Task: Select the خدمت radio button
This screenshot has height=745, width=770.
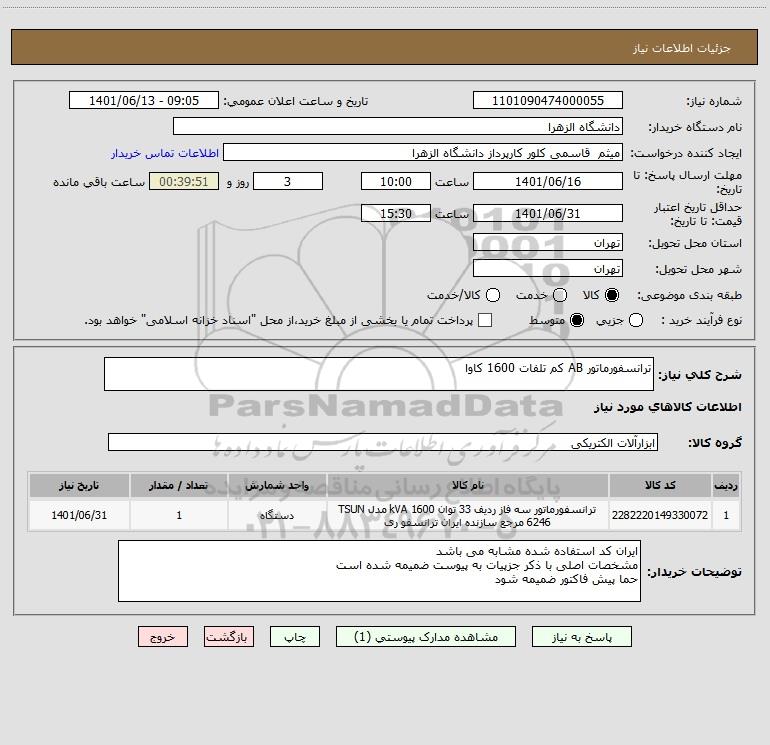Action: pyautogui.click(x=560, y=295)
